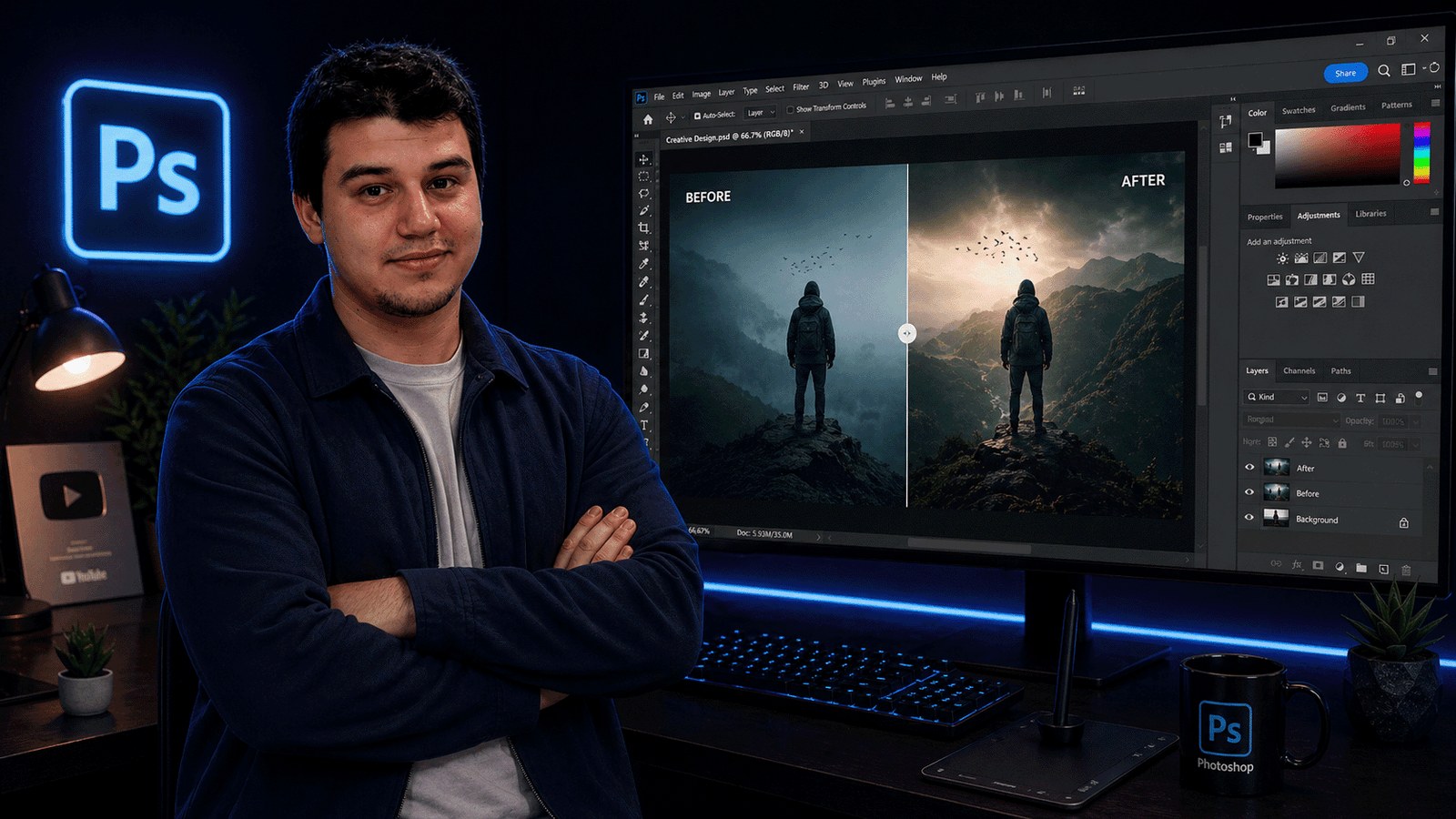Create a new layer
1456x819 pixels.
1384,569
